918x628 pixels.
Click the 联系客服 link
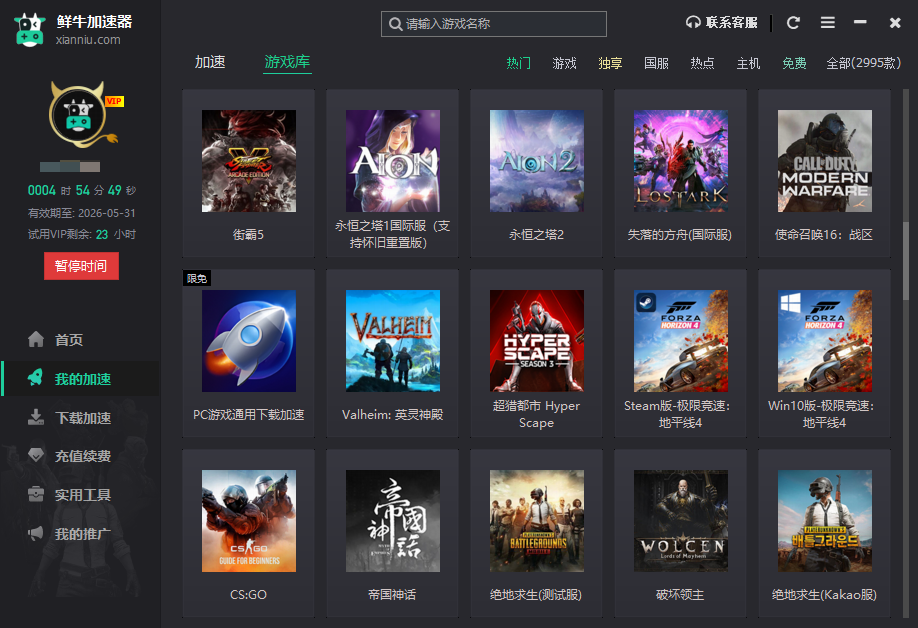tap(732, 22)
